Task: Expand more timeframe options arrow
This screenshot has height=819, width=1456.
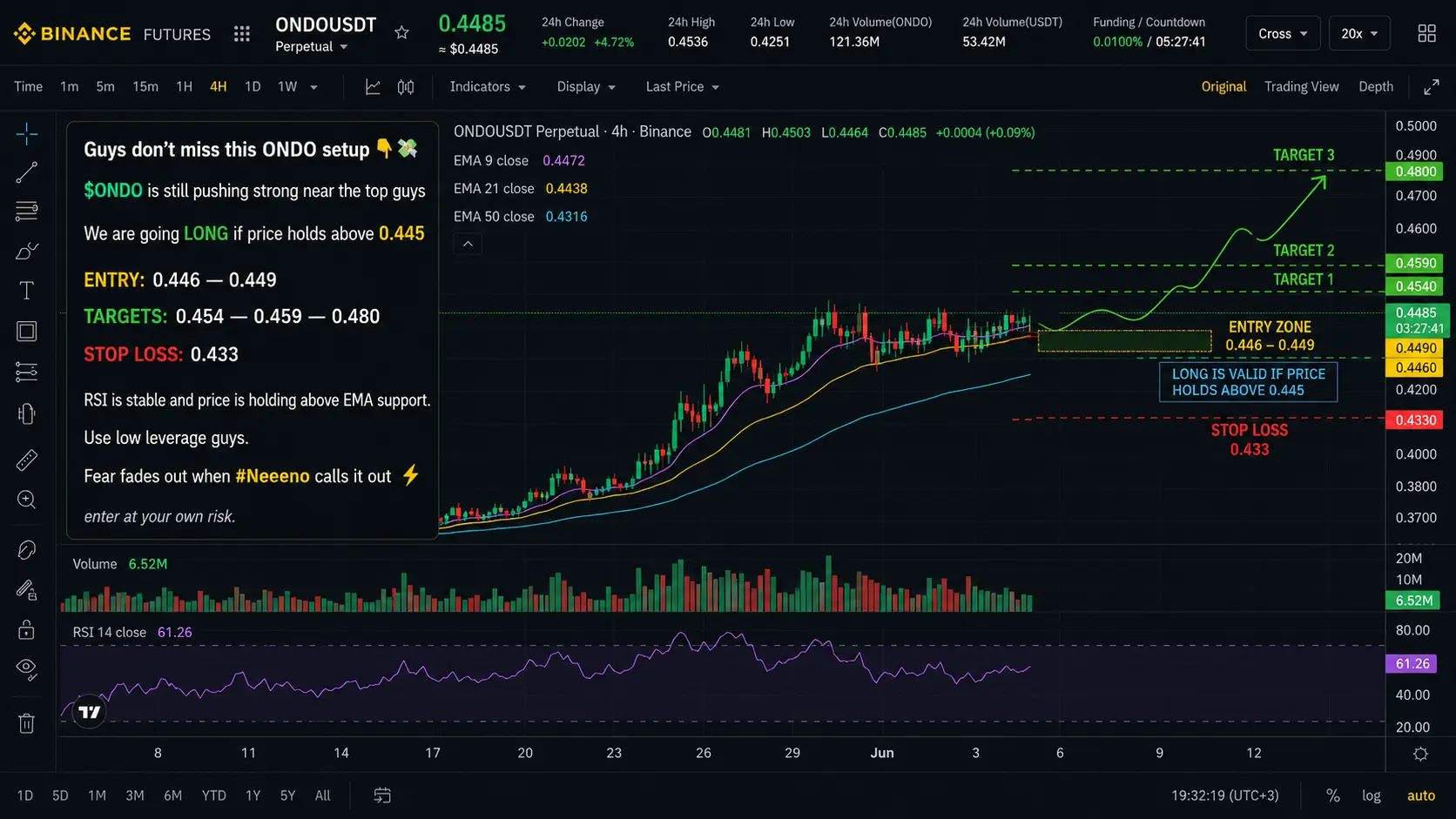Action: point(313,87)
